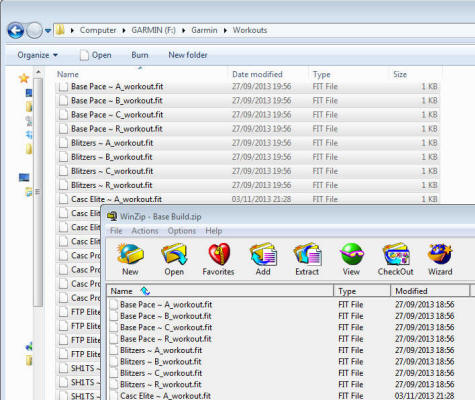Screen dimensions: 475x400
Task: Click the WinZip Extract icon
Action: 307,254
